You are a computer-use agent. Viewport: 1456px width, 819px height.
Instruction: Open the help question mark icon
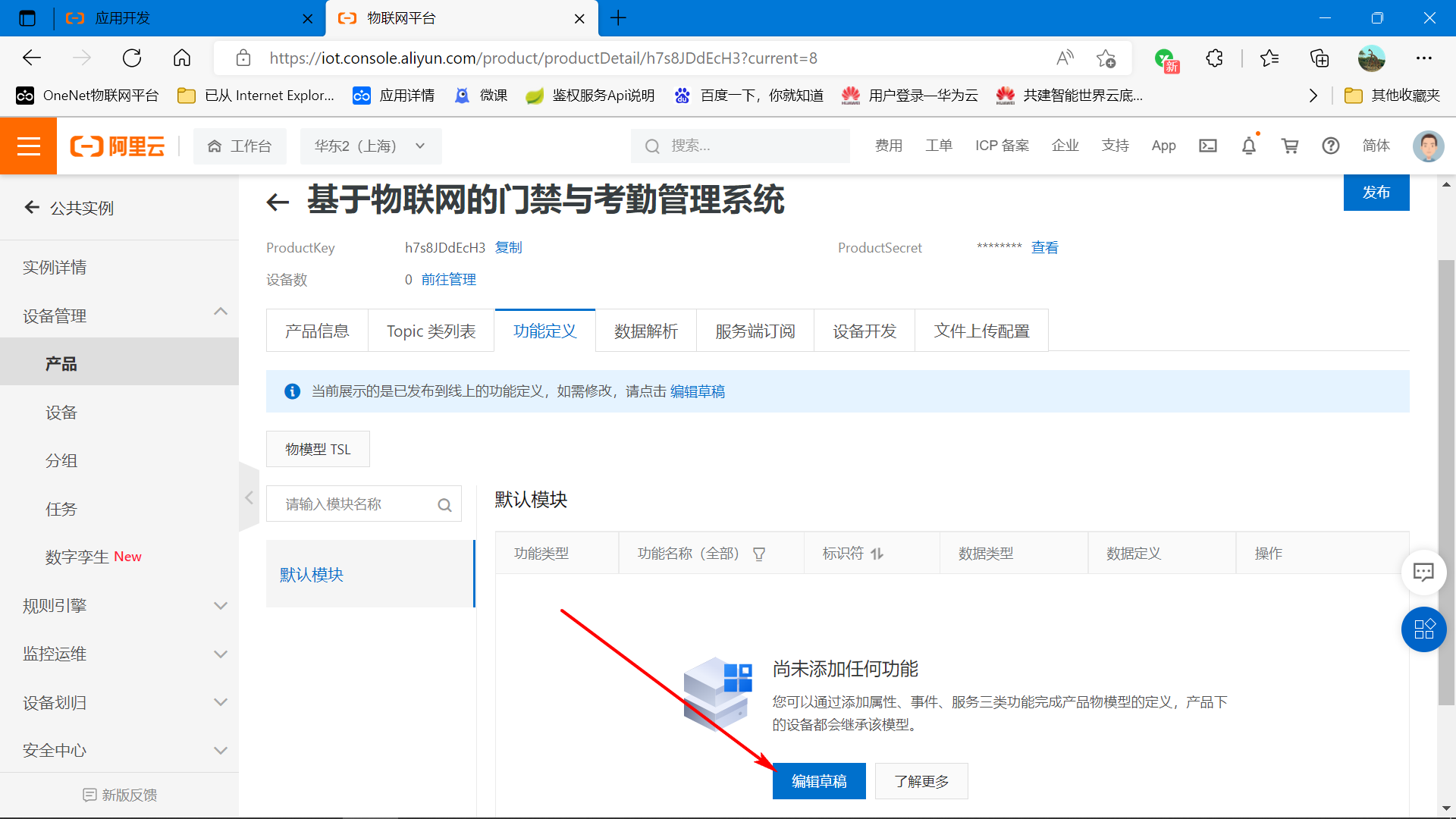pos(1331,146)
